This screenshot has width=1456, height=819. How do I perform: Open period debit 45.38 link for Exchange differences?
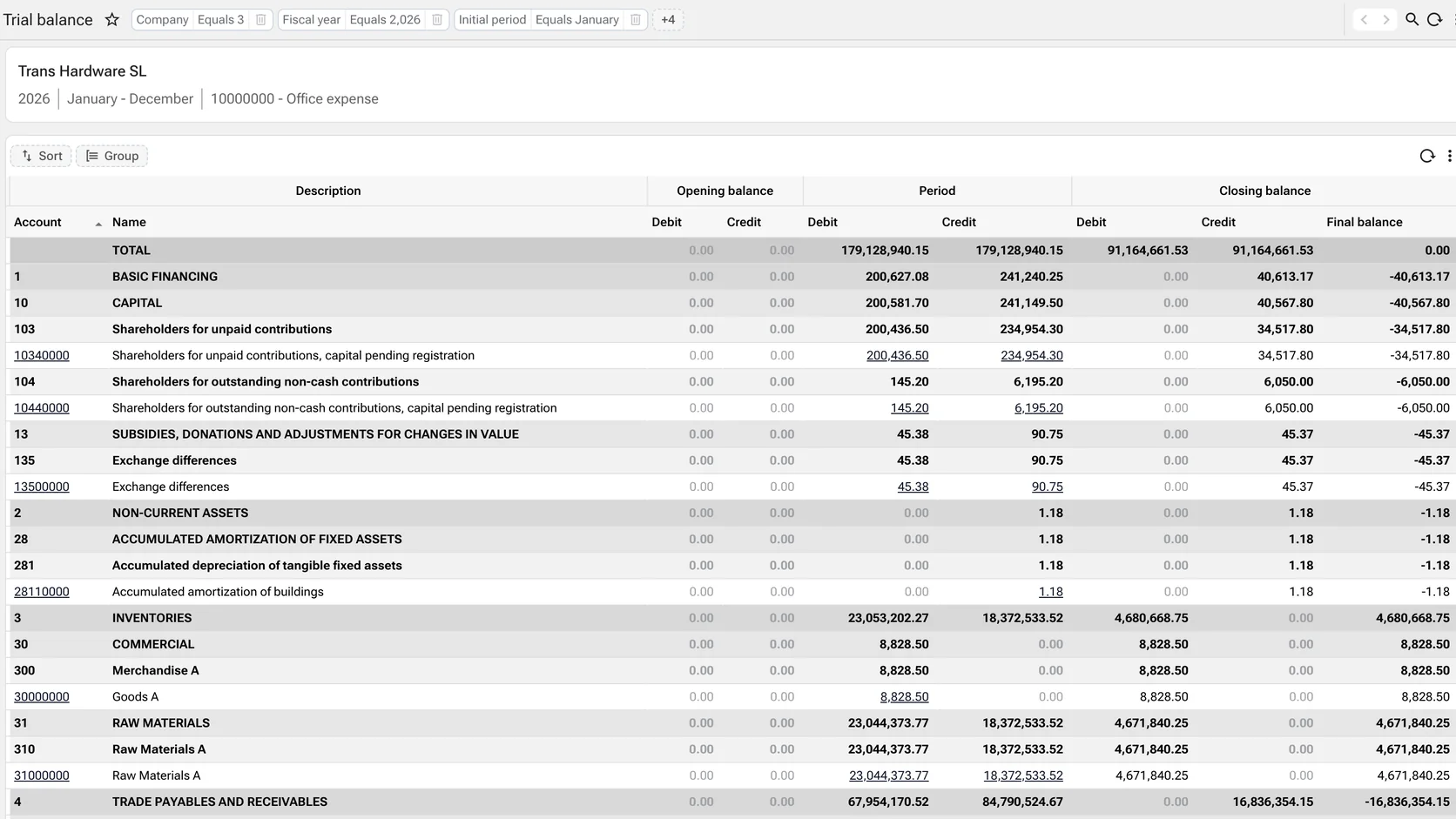[x=913, y=487]
